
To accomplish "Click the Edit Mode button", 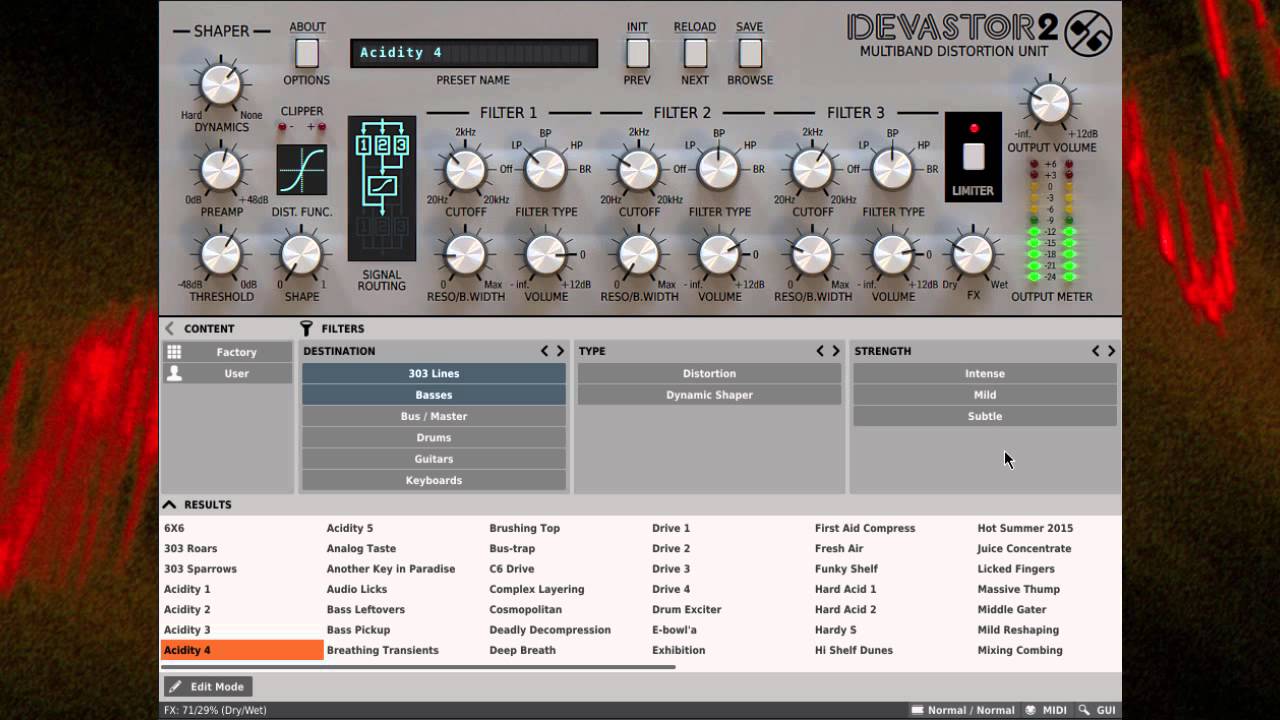I will (208, 687).
